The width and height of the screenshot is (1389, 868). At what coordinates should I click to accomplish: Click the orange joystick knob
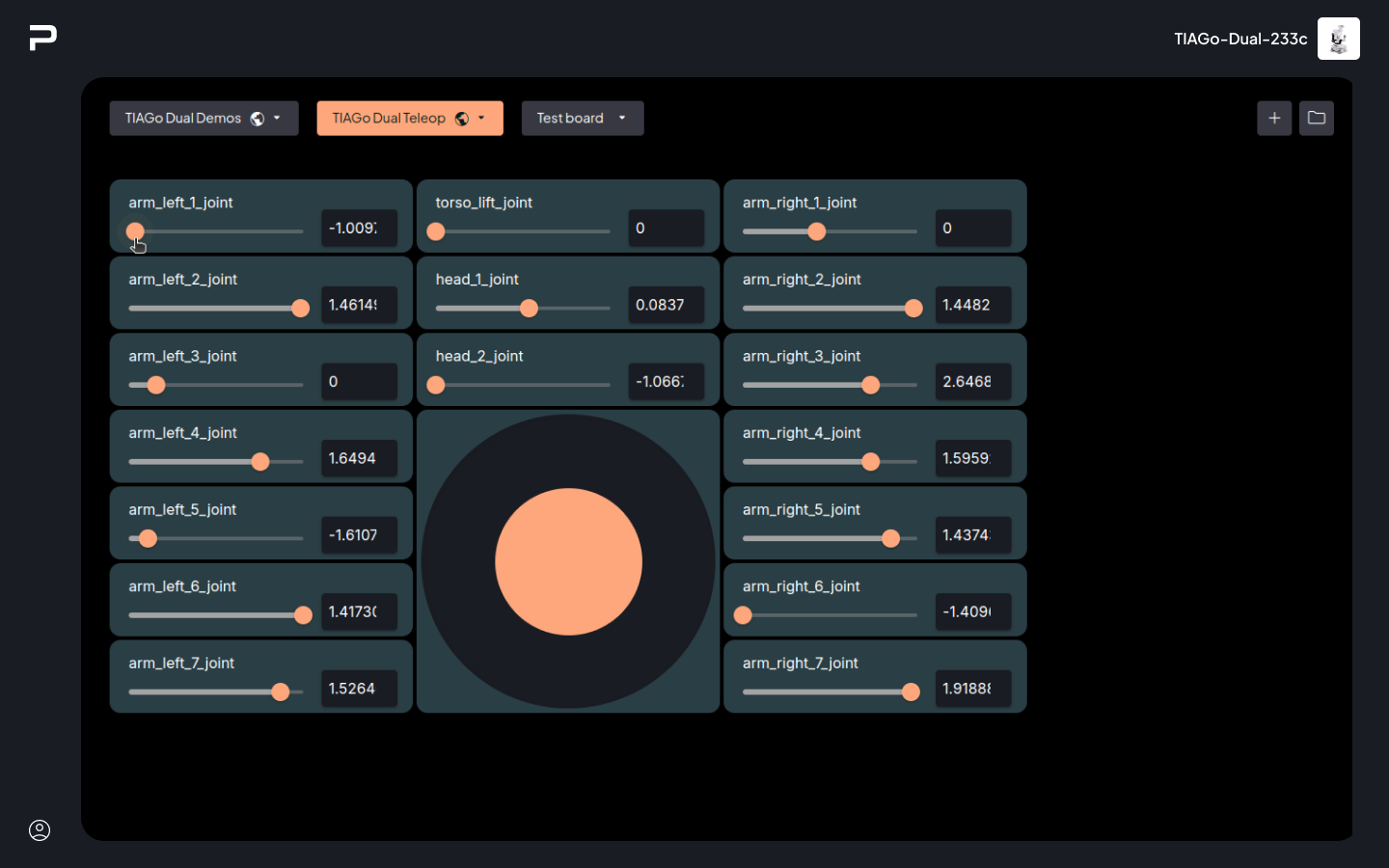(568, 561)
